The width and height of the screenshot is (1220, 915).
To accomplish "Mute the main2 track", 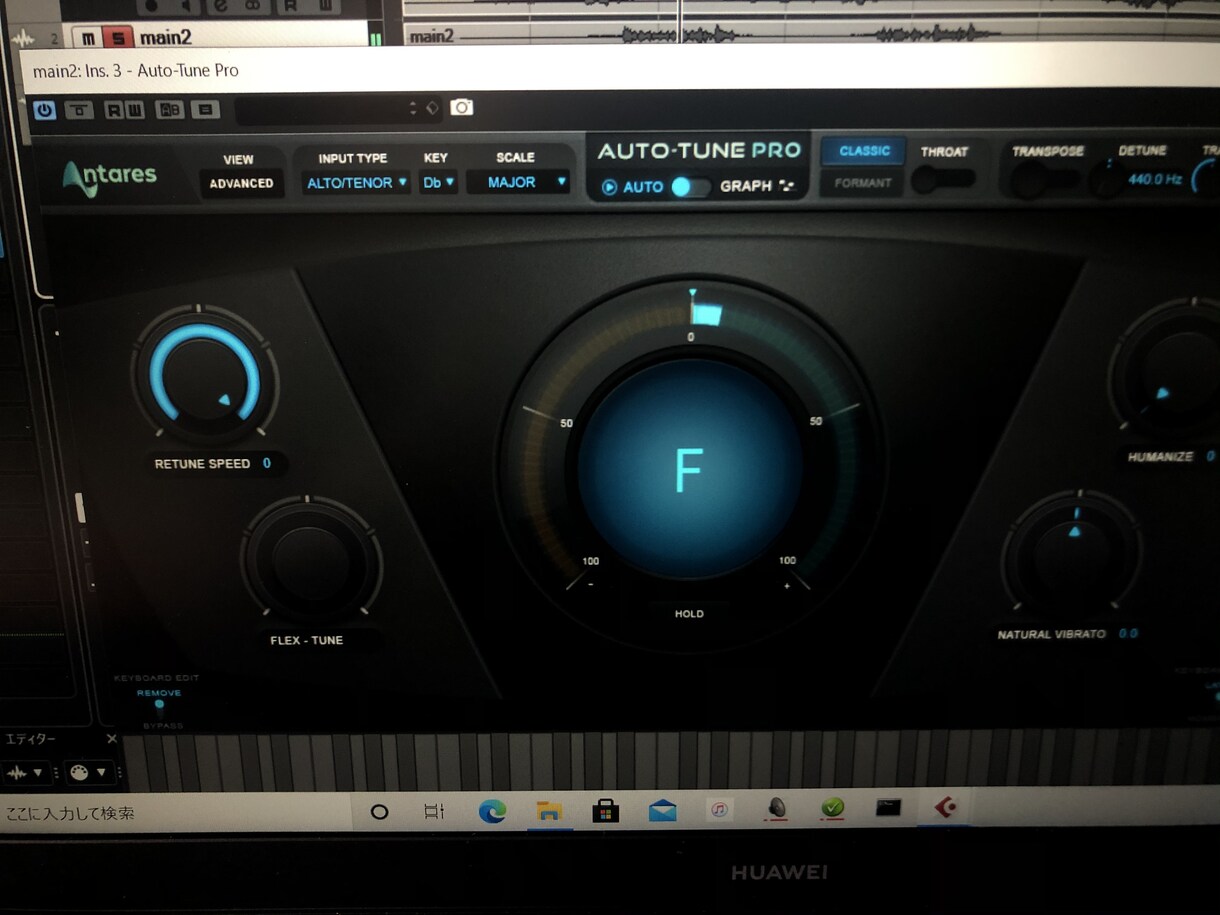I will tap(88, 39).
